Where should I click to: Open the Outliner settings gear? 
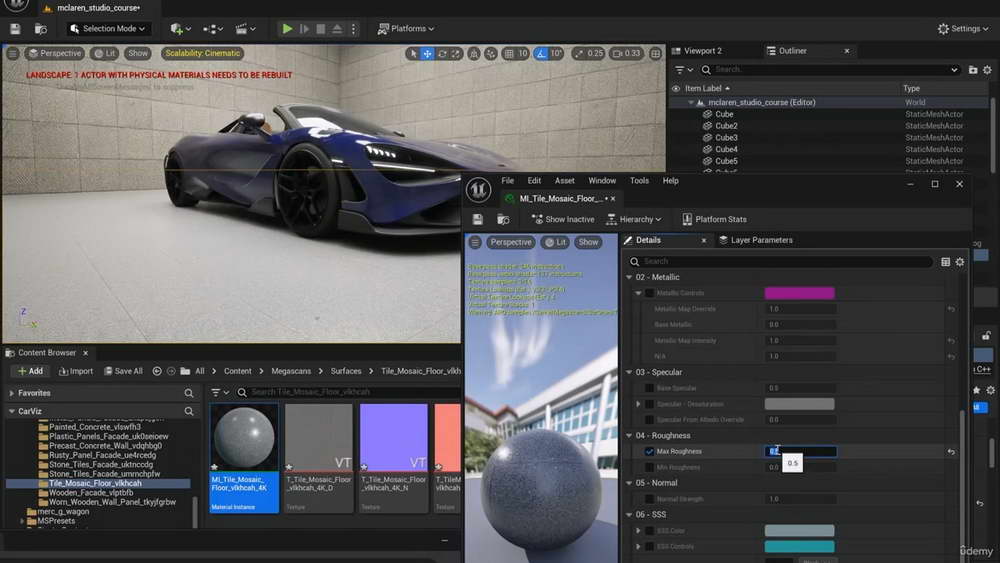click(987, 70)
